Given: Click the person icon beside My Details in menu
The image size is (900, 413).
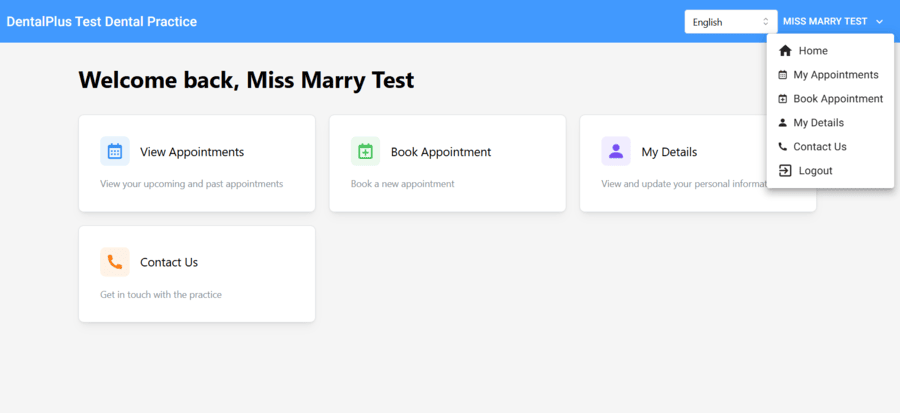Looking at the screenshot, I should click(783, 123).
